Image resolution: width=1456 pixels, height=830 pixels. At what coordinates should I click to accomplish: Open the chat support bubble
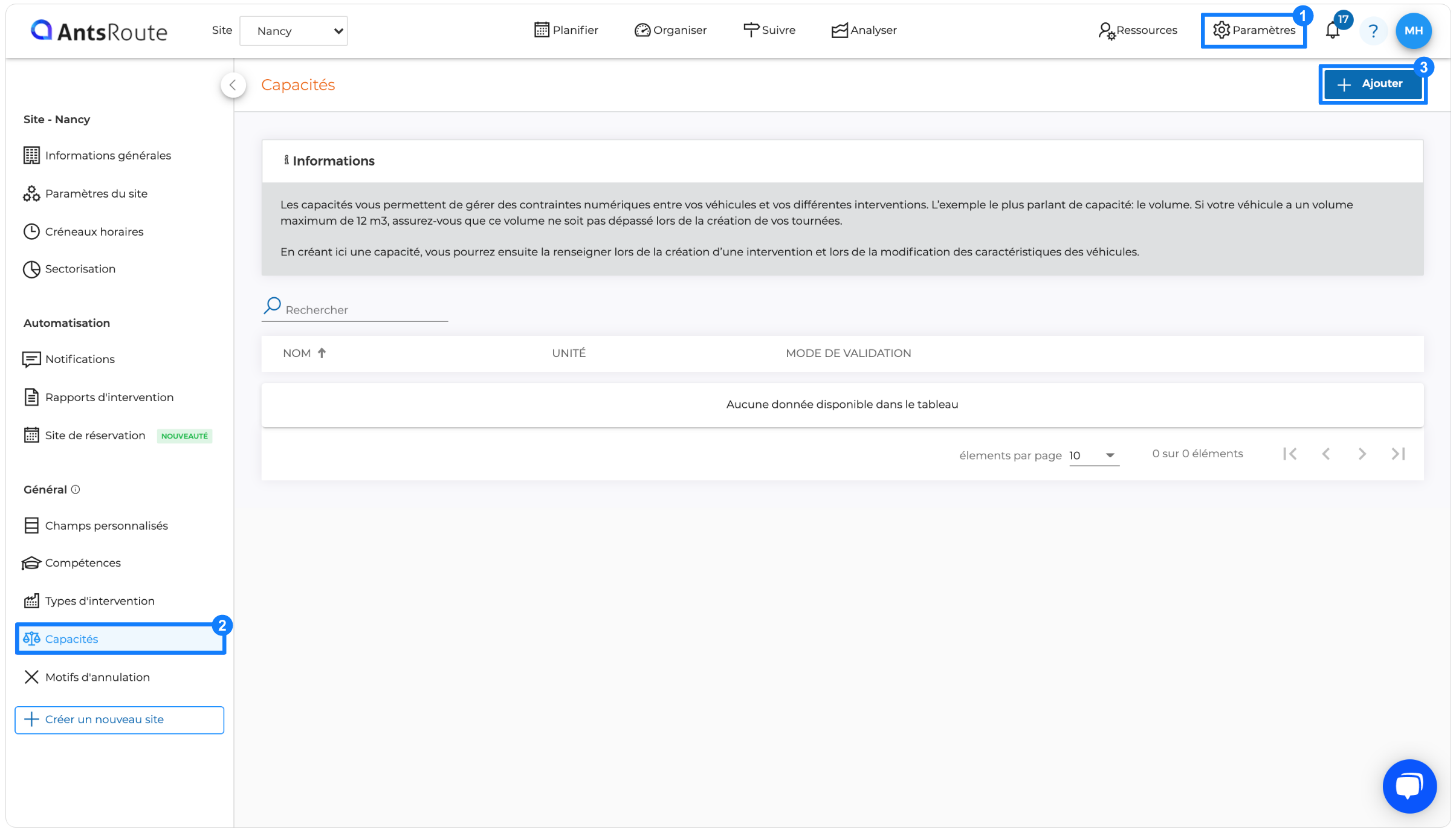(x=1409, y=786)
